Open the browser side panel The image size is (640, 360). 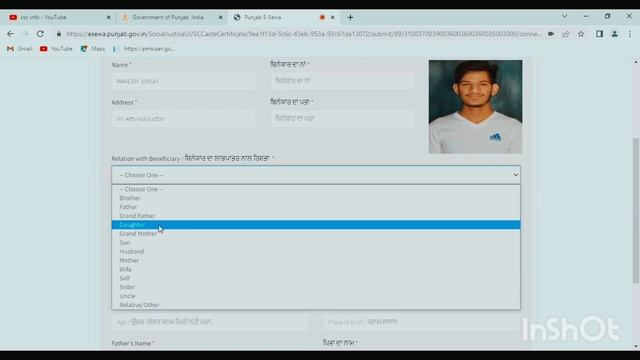pos(599,34)
